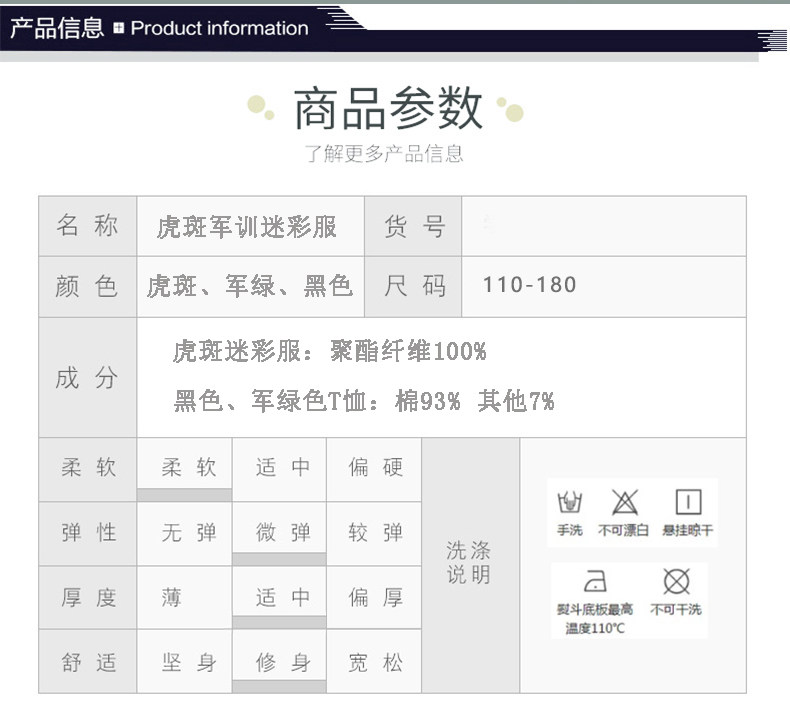
Task: Click the do-not-bleach triangle icon
Action: [x=625, y=502]
